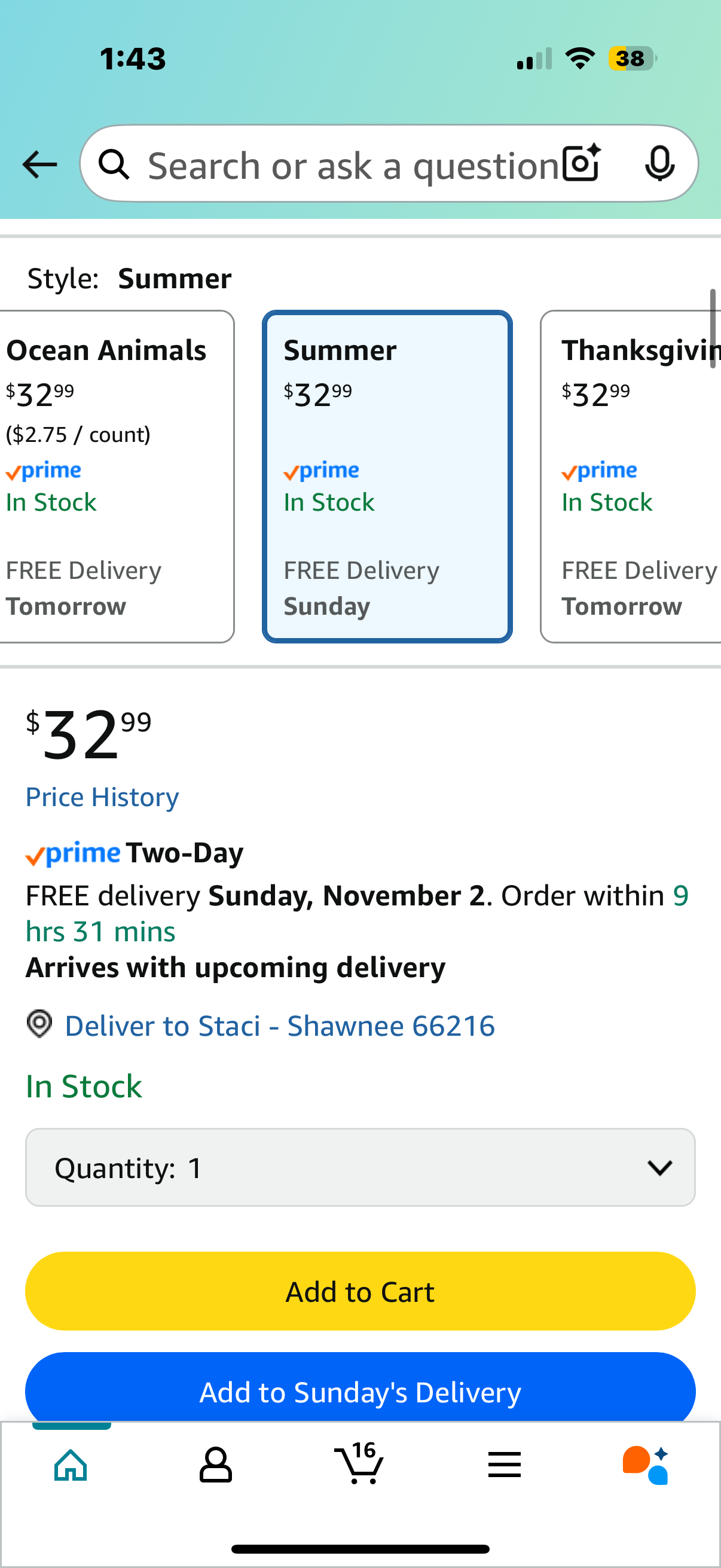Viewport: 721px width, 1568px height.
Task: Go to Home tab icon
Action: click(71, 1464)
